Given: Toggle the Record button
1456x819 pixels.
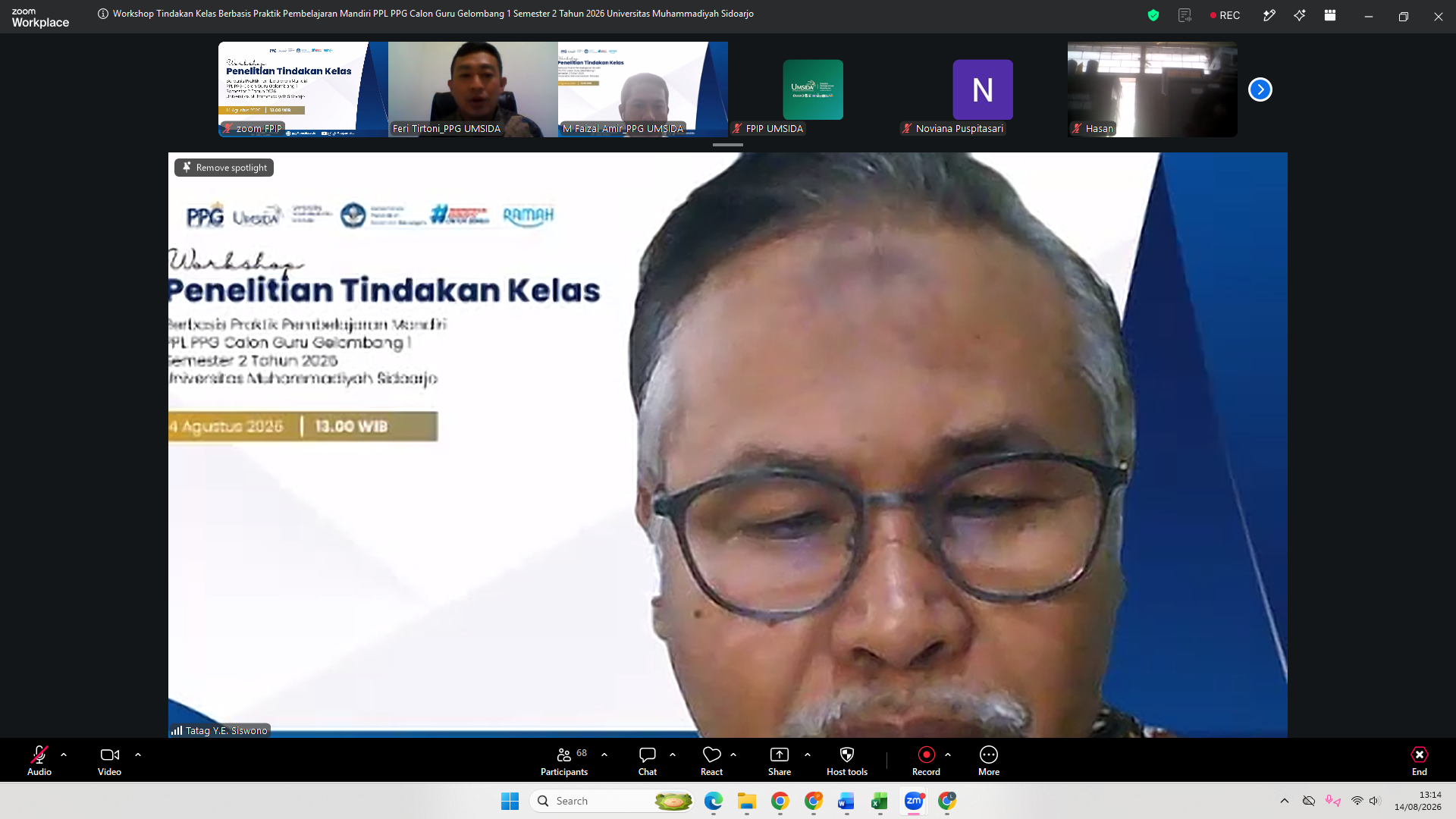Looking at the screenshot, I should (926, 761).
